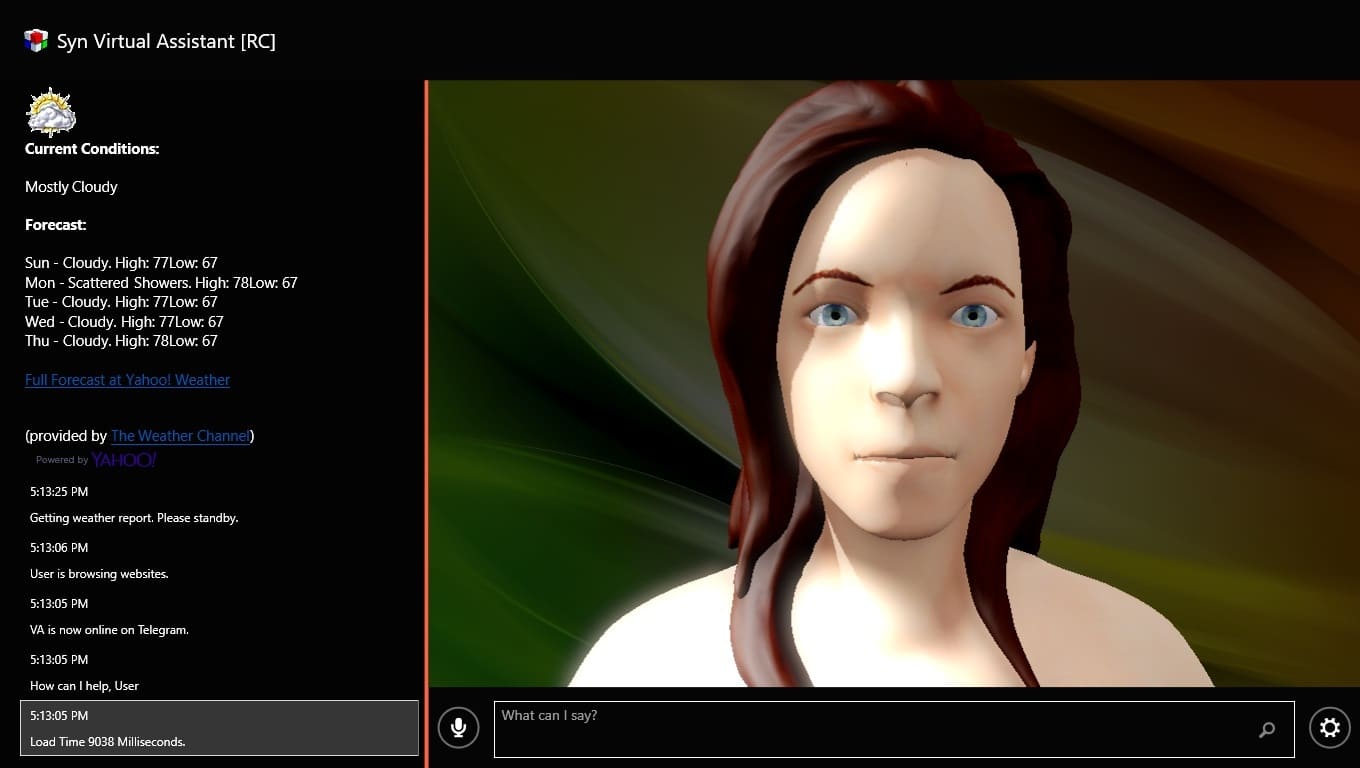Click the Mon - Scattered Showers forecast line
Screen dimensions: 1360x768
pyautogui.click(x=161, y=283)
